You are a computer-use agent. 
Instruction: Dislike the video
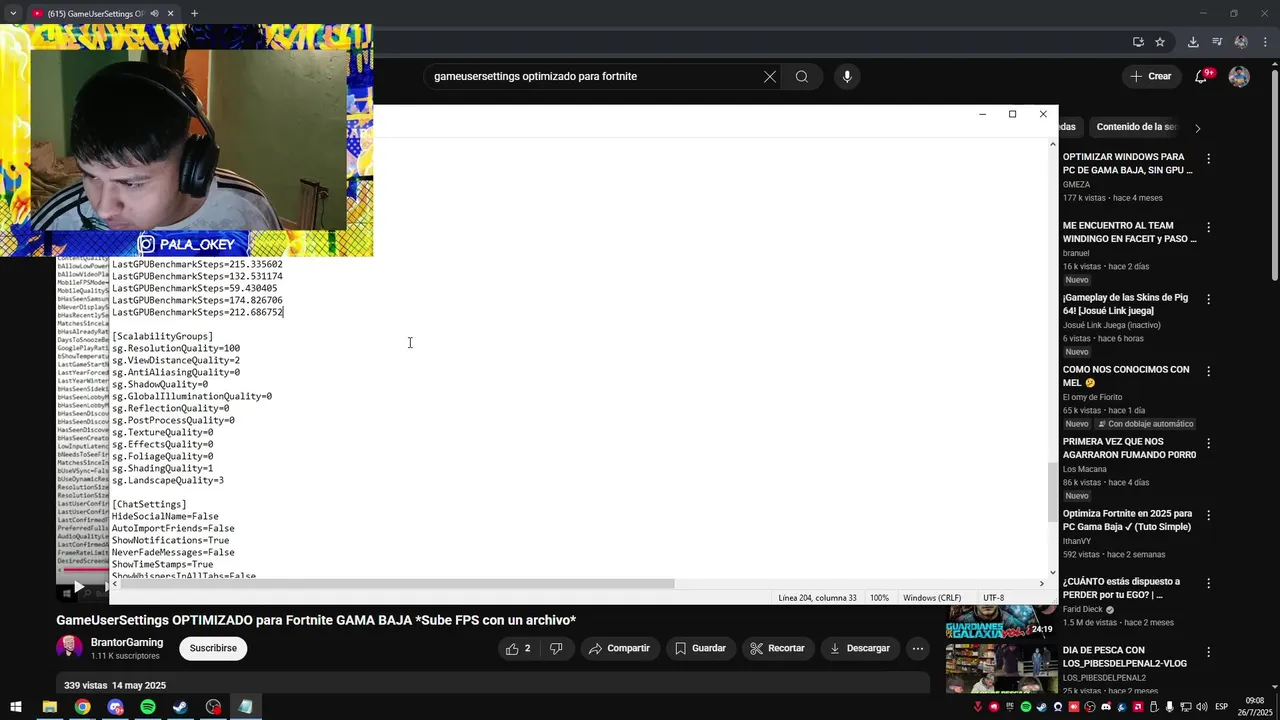[556, 648]
